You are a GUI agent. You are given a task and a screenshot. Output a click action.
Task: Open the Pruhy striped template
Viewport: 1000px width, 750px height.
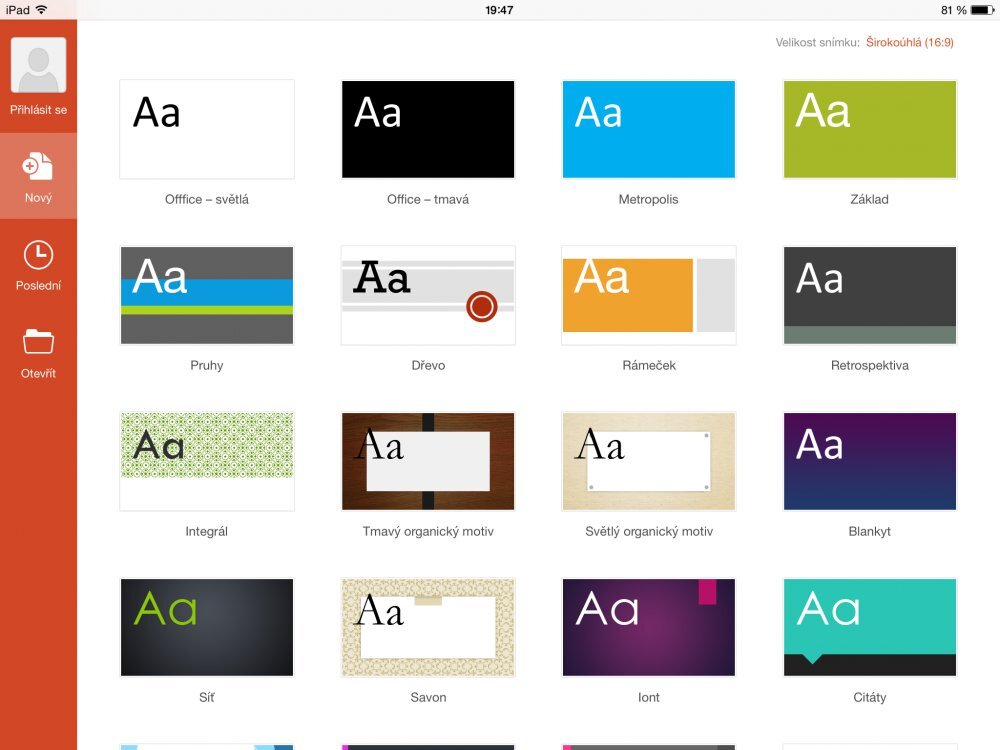tap(206, 294)
